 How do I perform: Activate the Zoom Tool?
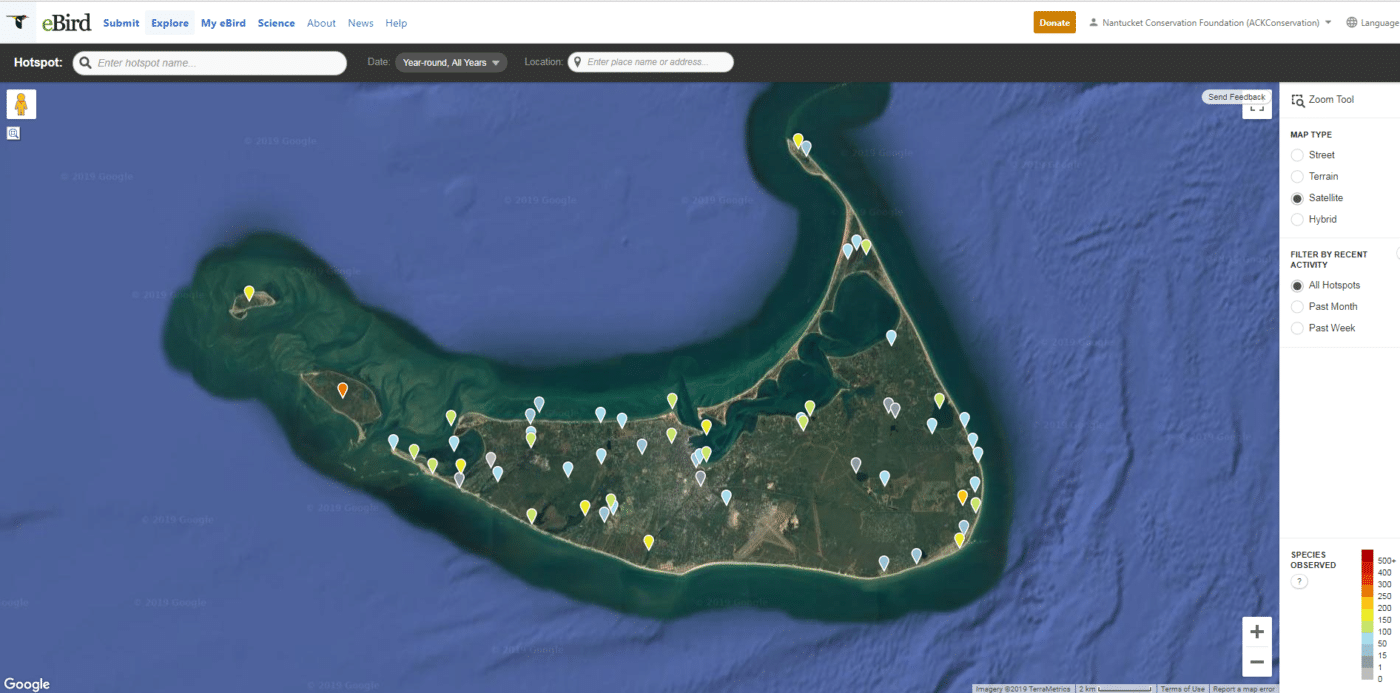1323,100
